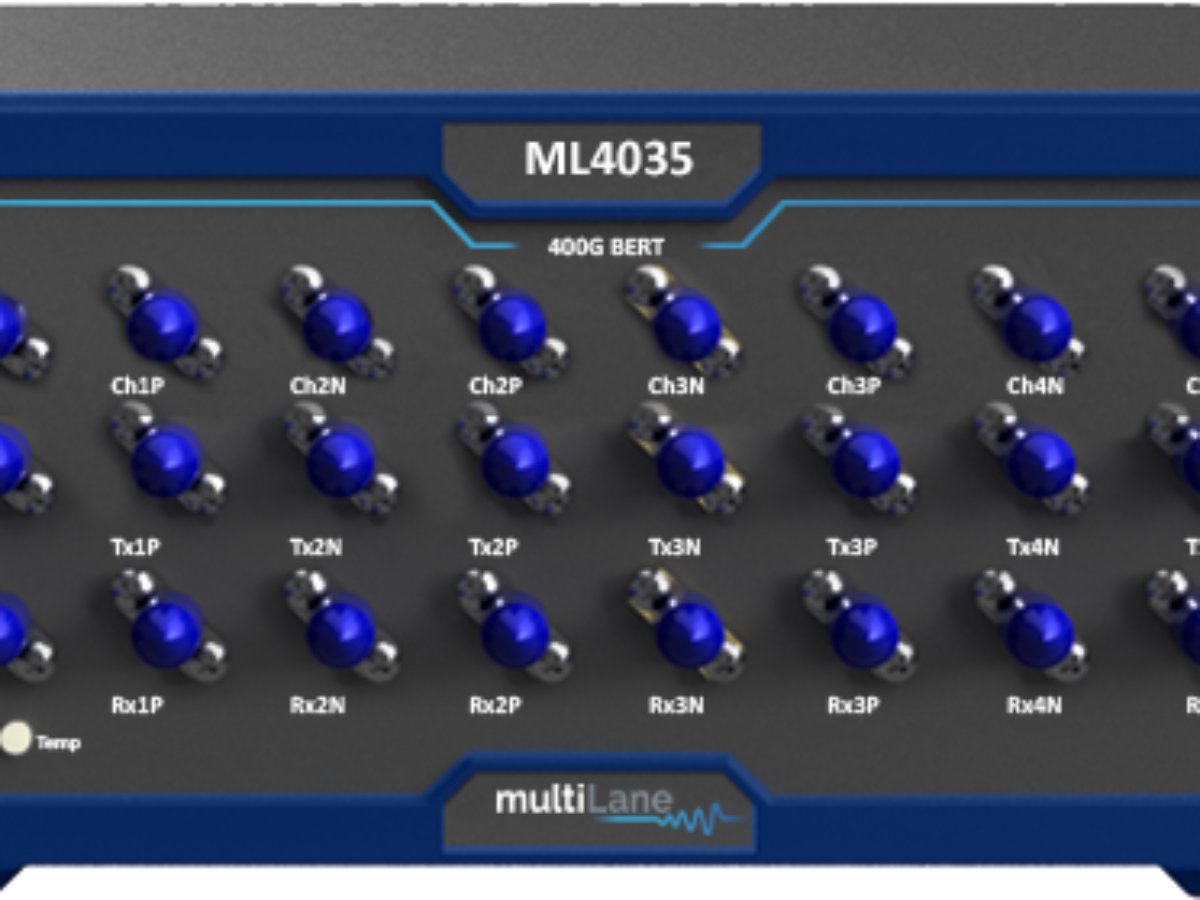The height and width of the screenshot is (900, 1200).
Task: Click the Ch4N text label
Action: [x=1035, y=386]
